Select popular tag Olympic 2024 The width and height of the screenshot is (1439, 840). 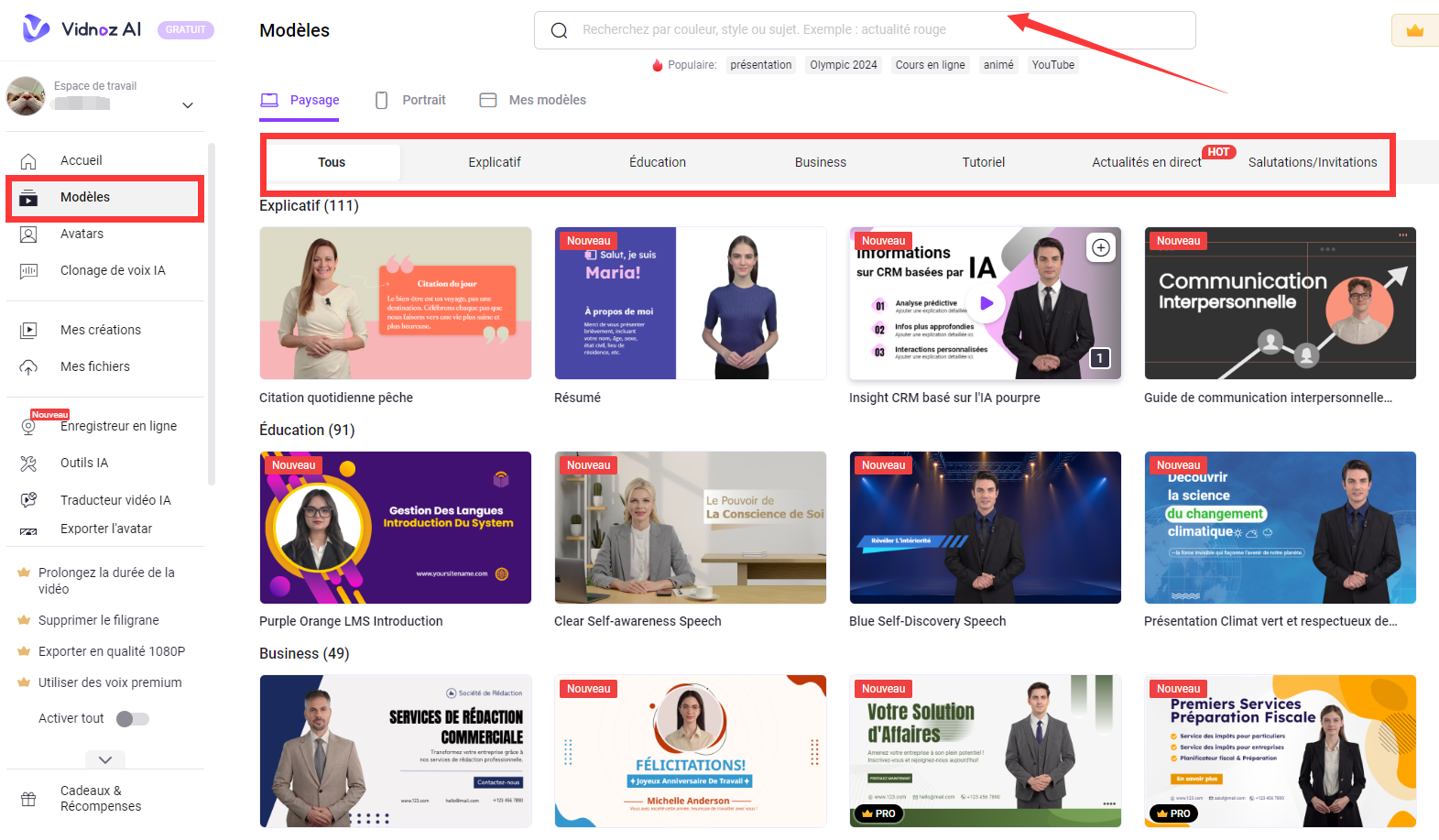[844, 65]
